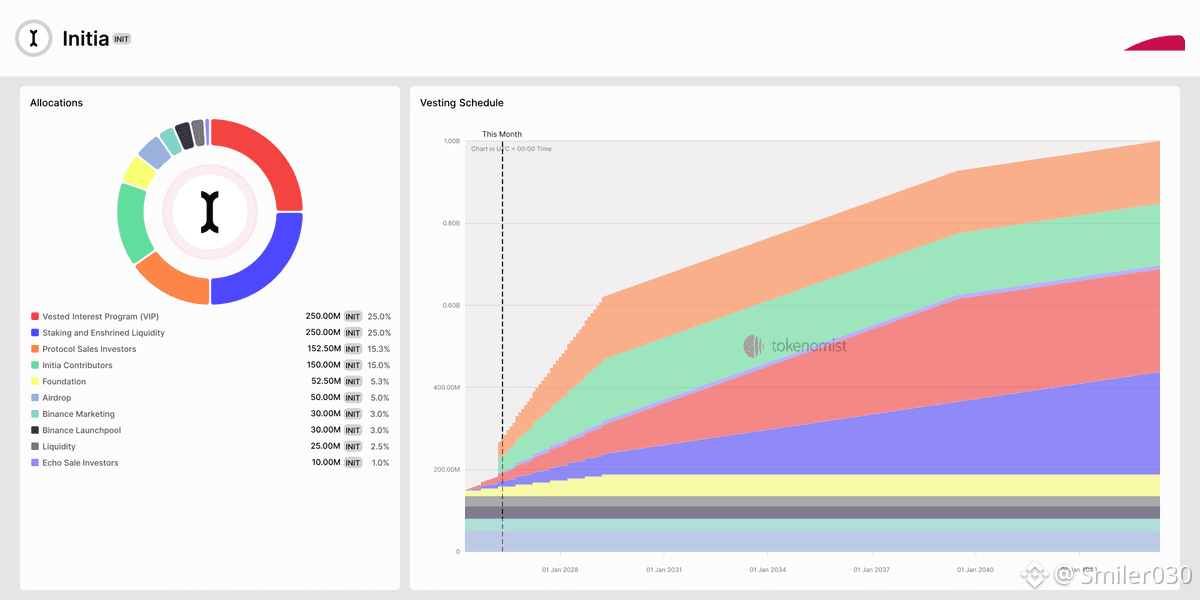Click the Foundation allocation label

(x=64, y=381)
